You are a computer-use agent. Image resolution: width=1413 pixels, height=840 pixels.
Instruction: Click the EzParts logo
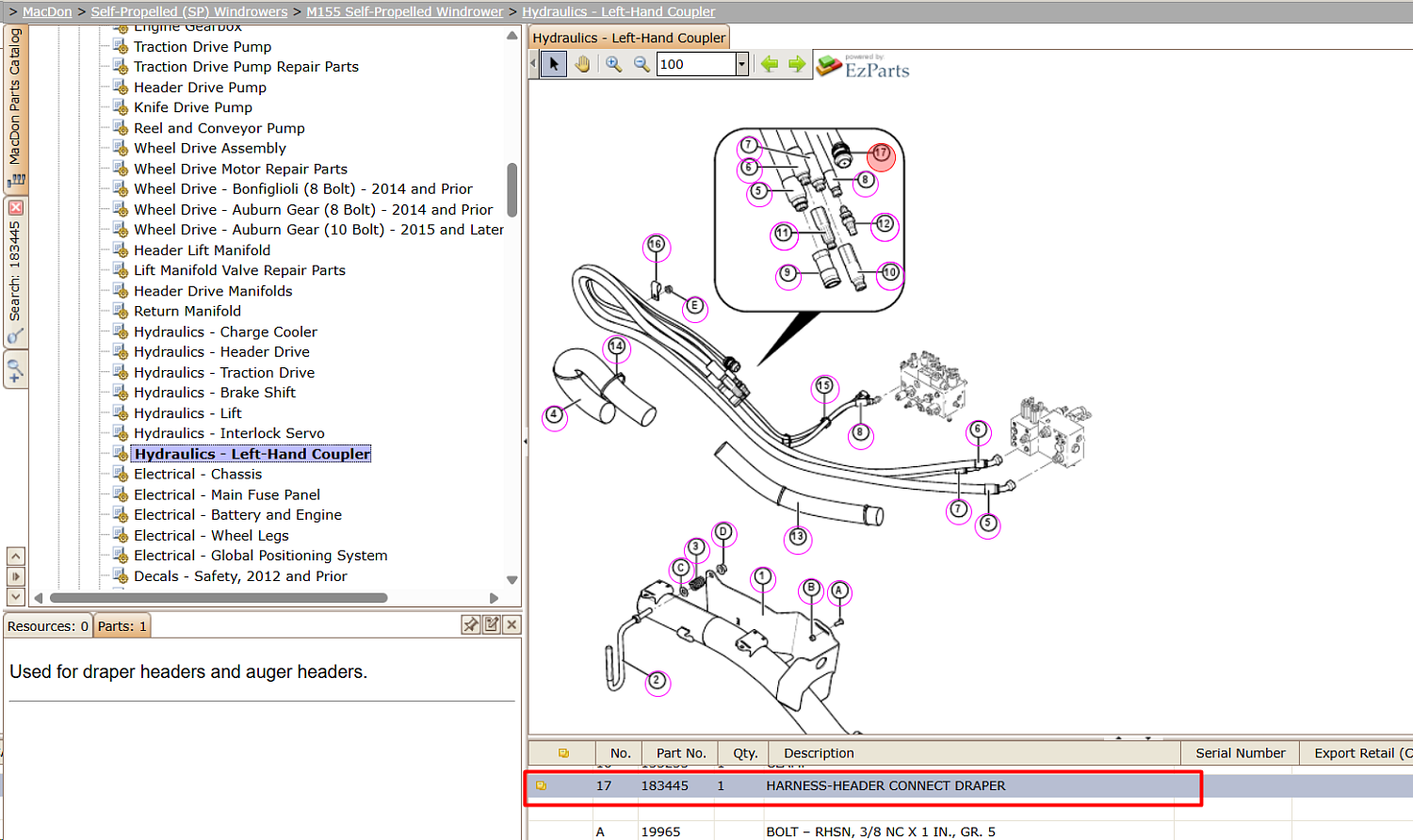[863, 66]
